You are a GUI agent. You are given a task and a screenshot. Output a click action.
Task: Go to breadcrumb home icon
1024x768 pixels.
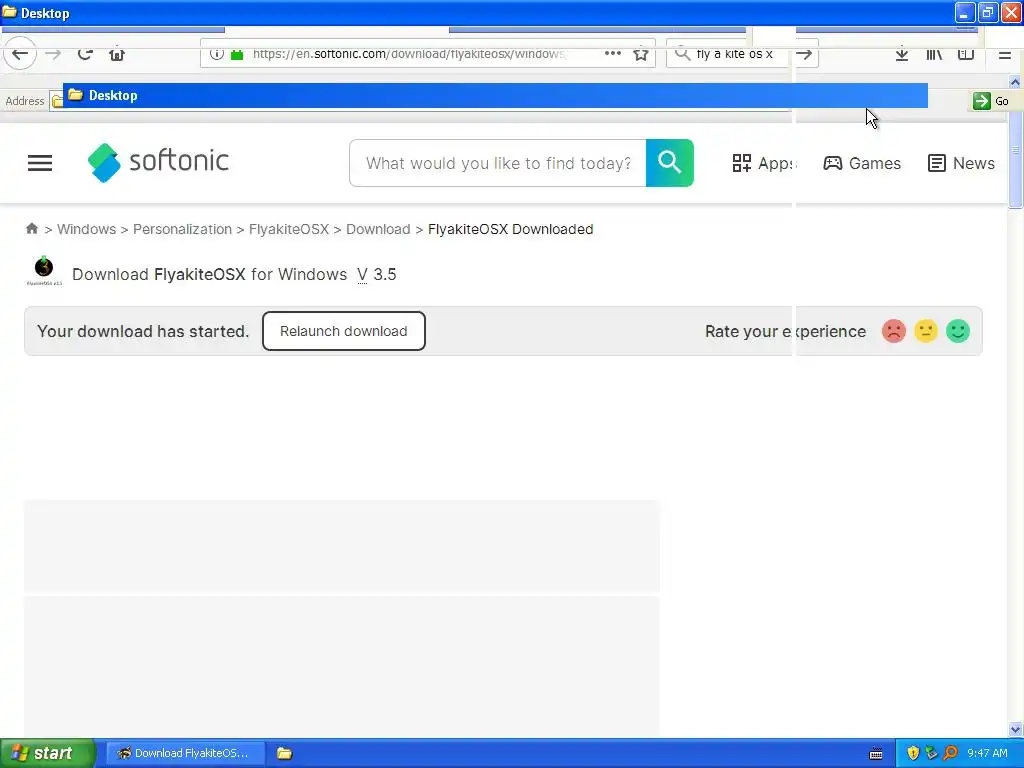click(31, 229)
